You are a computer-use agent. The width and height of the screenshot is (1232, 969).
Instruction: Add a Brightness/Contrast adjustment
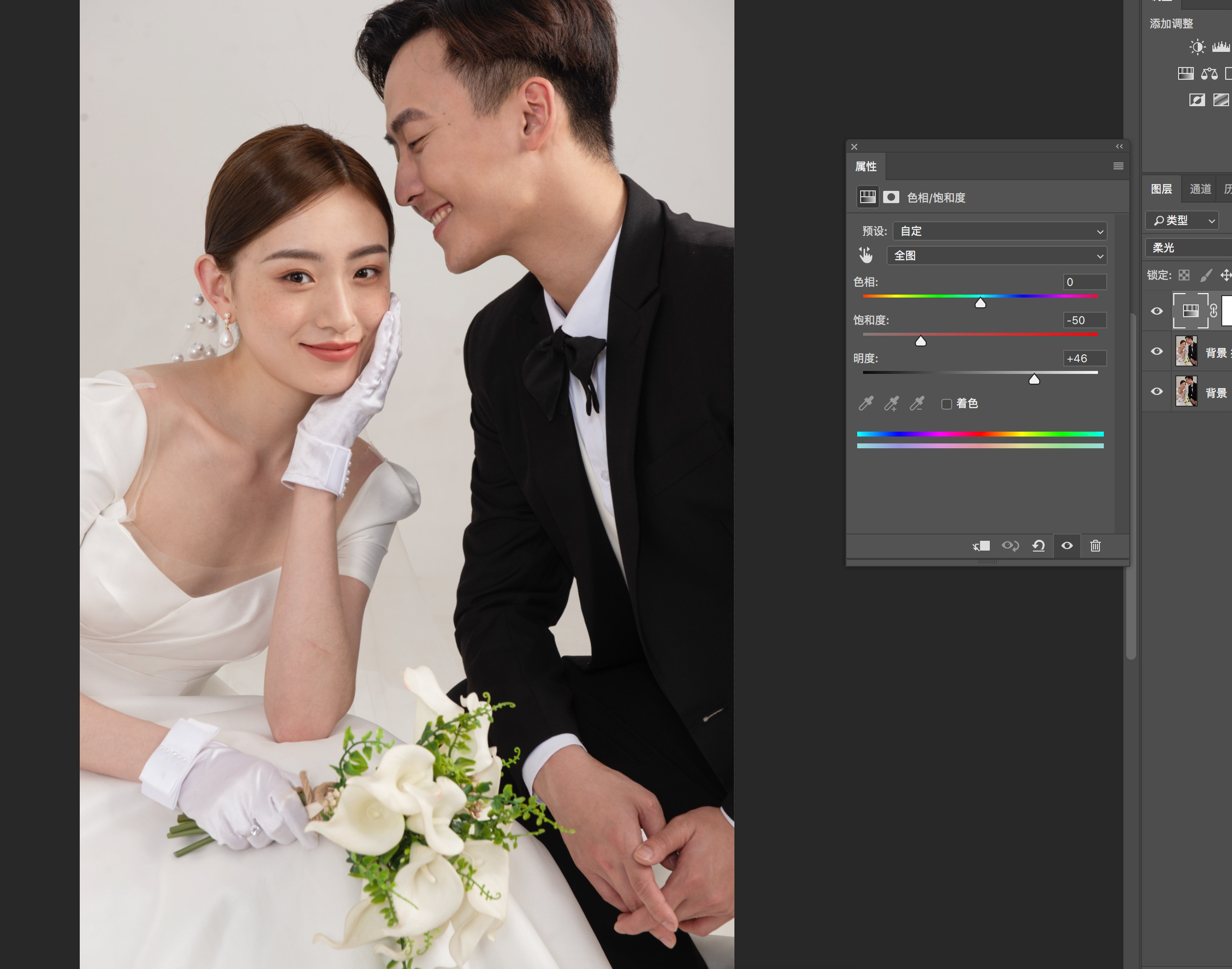click(x=1197, y=47)
